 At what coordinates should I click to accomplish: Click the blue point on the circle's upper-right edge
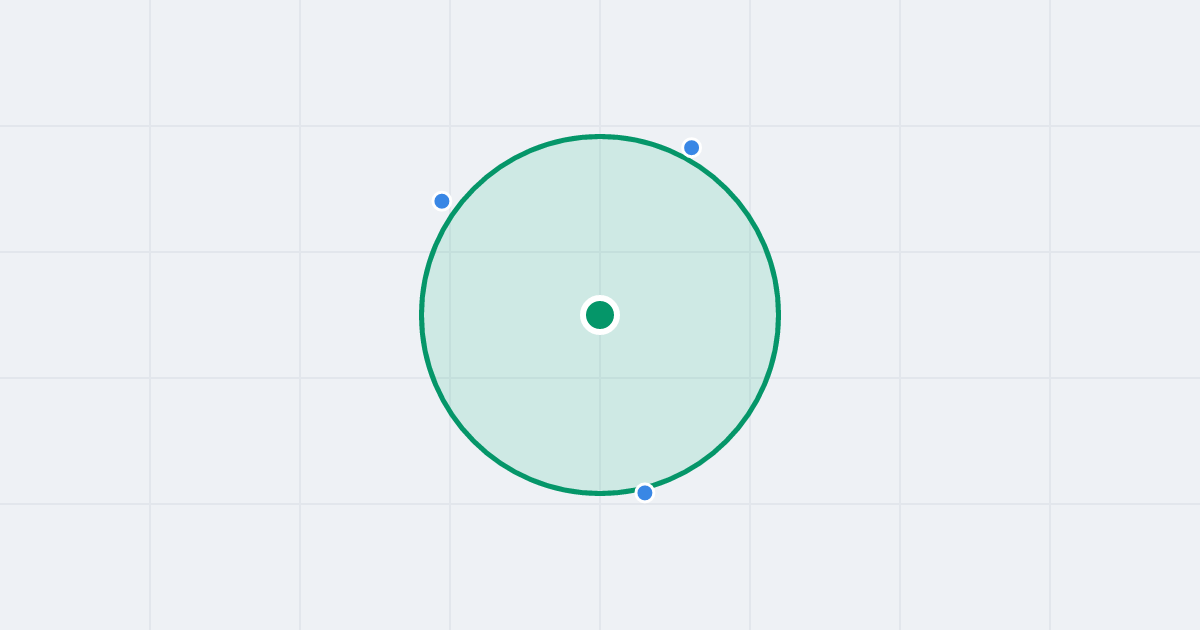click(691, 148)
